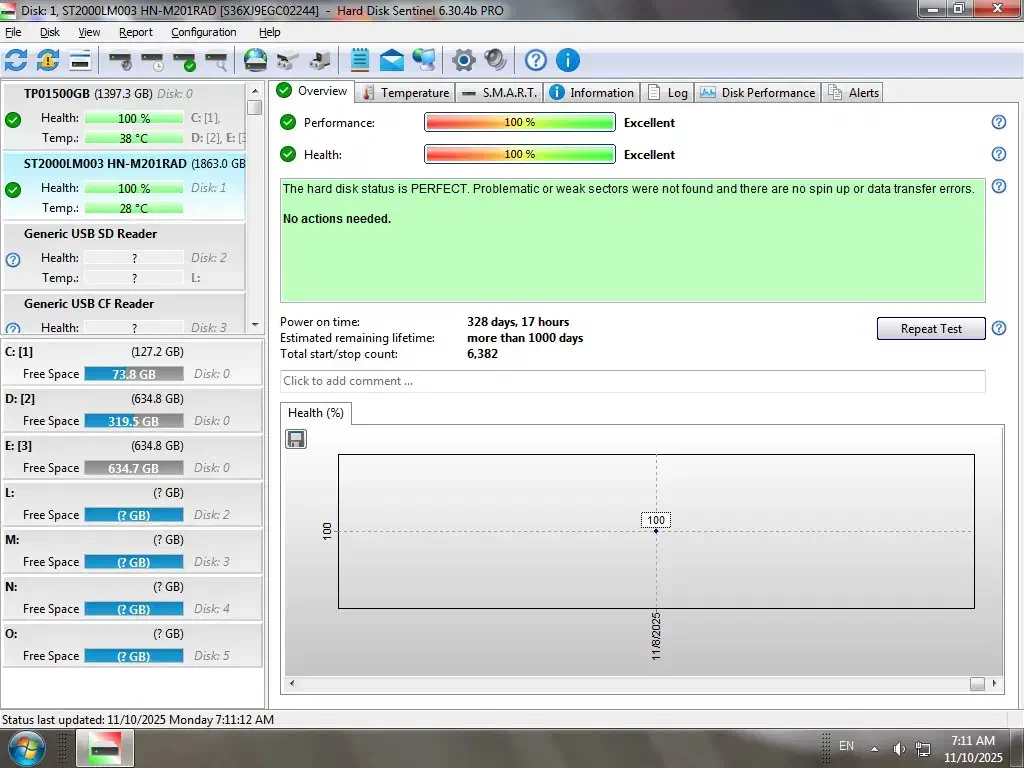The image size is (1024, 768).
Task: Click the health graph horizontal scrollbar thumb
Action: click(977, 684)
